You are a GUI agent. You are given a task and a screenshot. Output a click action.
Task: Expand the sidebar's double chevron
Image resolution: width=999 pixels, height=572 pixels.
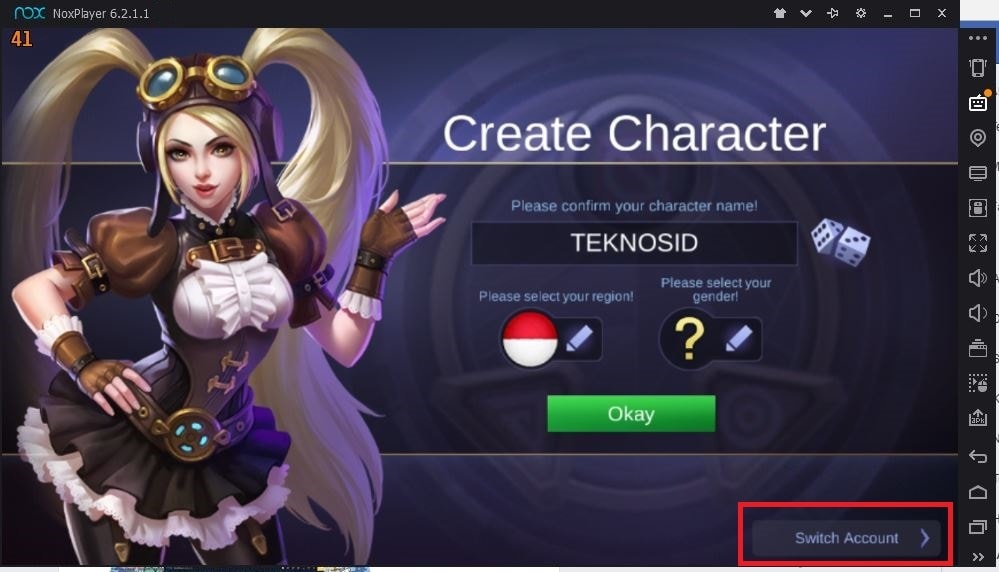point(978,557)
